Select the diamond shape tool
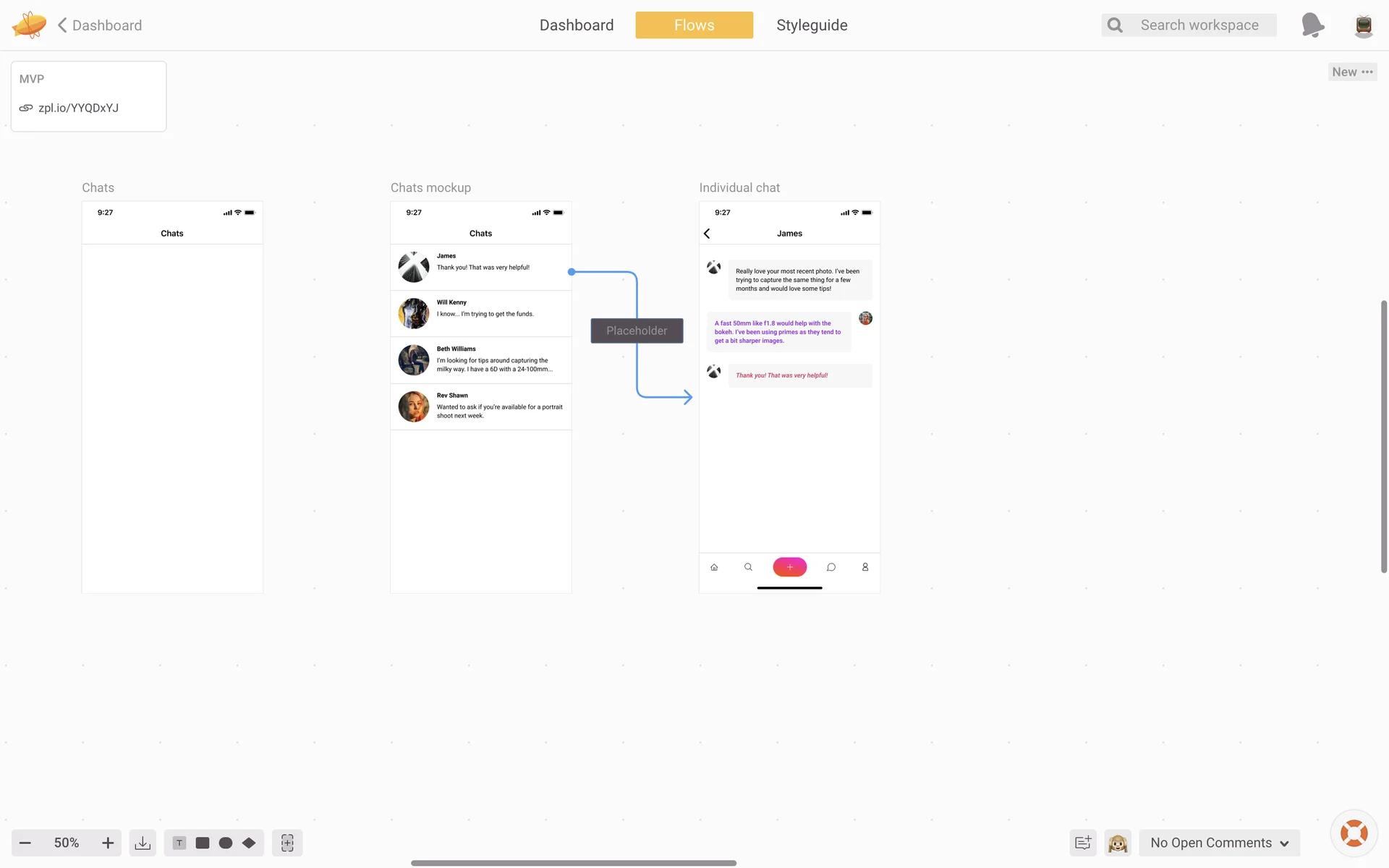Image resolution: width=1389 pixels, height=868 pixels. coord(249,843)
